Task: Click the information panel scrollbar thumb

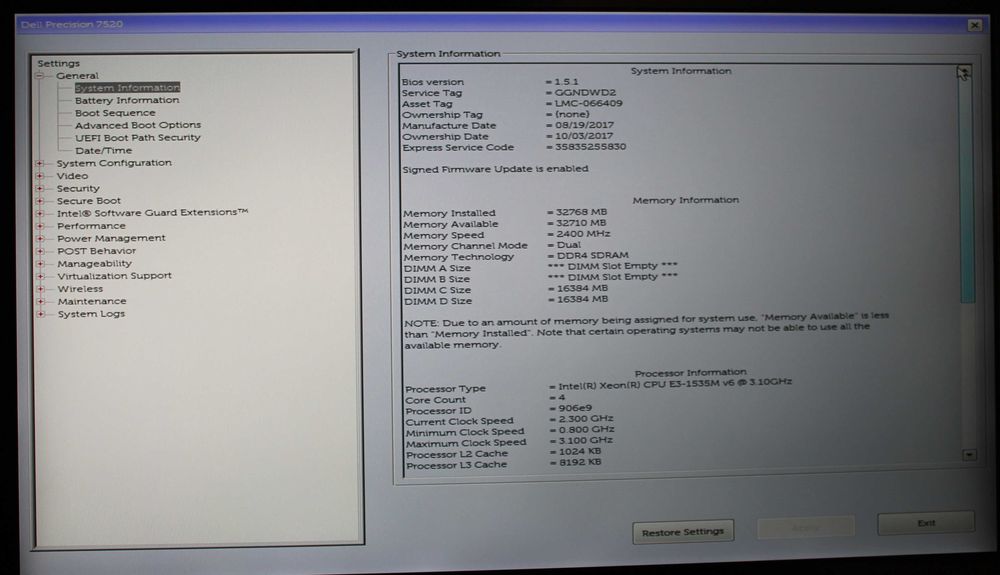Action: click(967, 191)
